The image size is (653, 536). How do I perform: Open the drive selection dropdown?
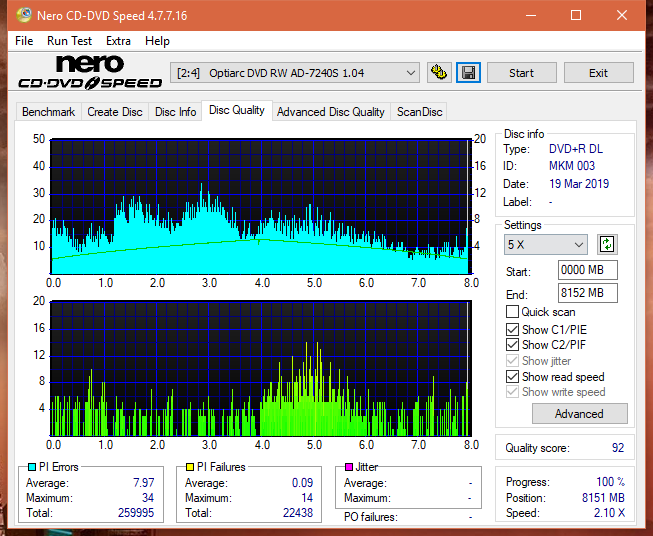tap(295, 73)
